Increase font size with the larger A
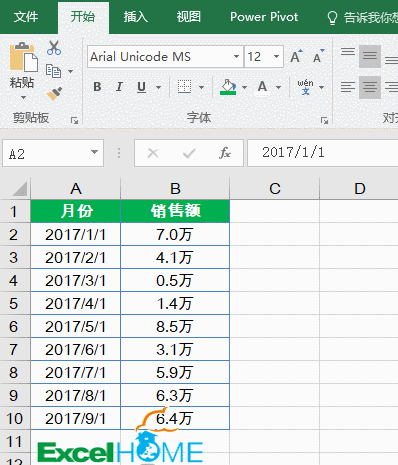This screenshot has width=398, height=465. [x=296, y=56]
